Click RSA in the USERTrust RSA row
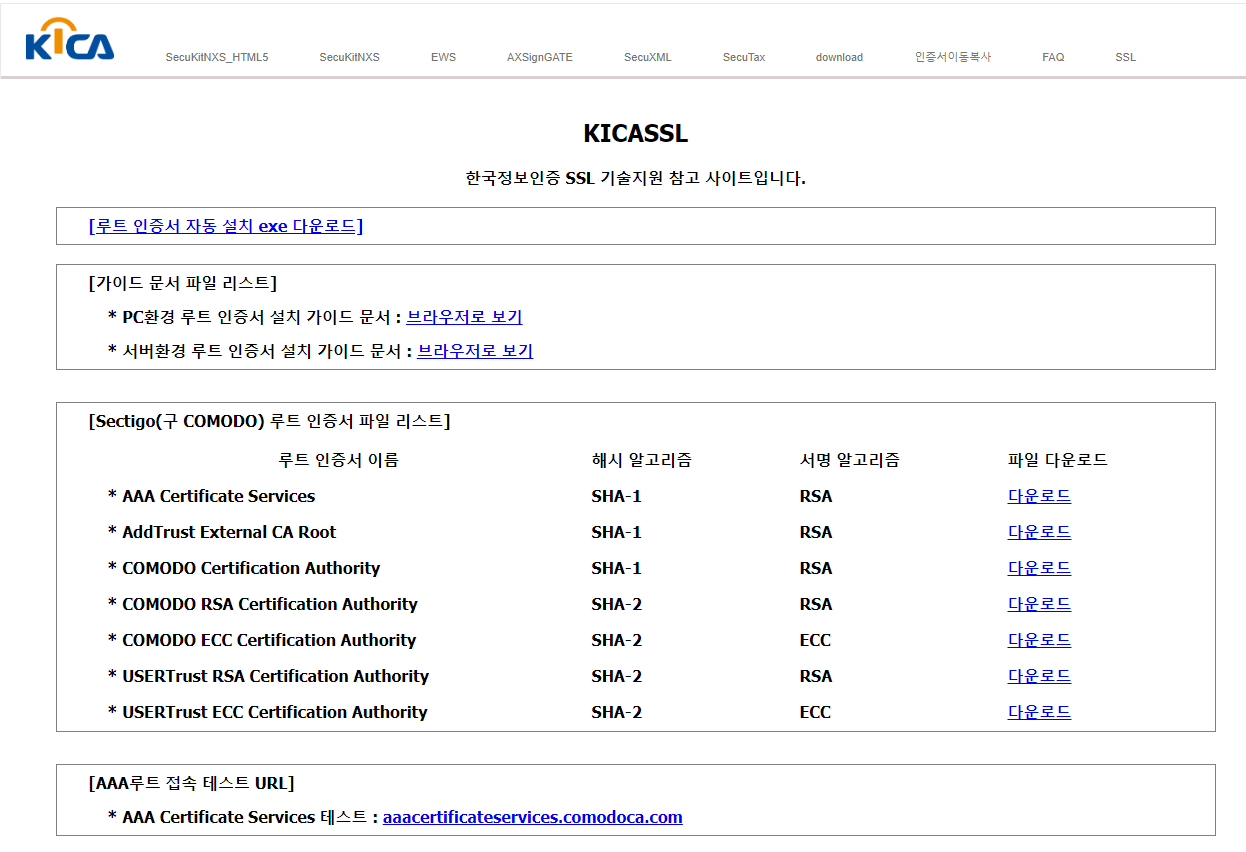1246x852 pixels. click(x=816, y=676)
